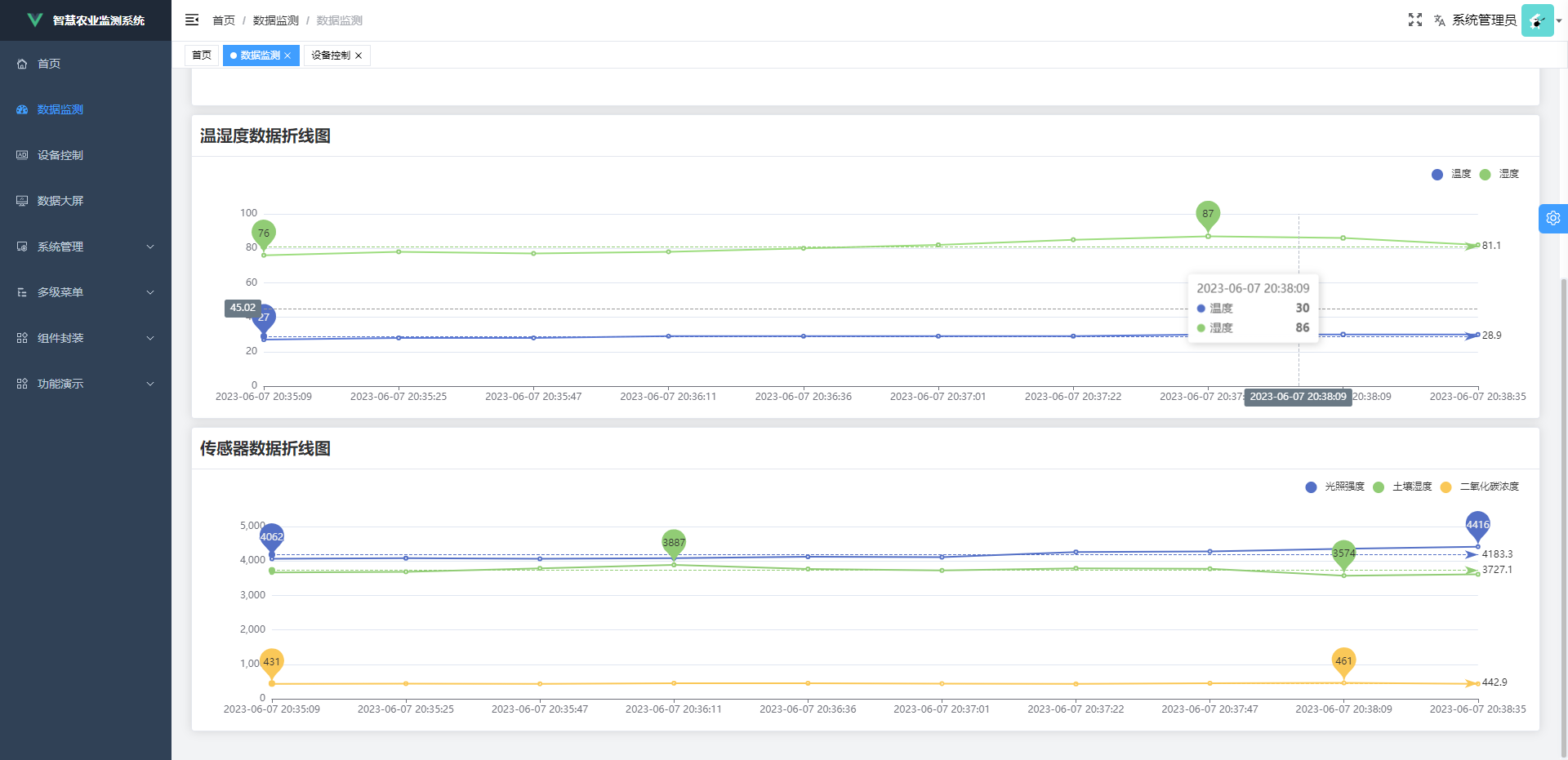1568x760 pixels.
Task: Click the yellow 二氧化碳浓度 legend color dot
Action: [x=1445, y=487]
